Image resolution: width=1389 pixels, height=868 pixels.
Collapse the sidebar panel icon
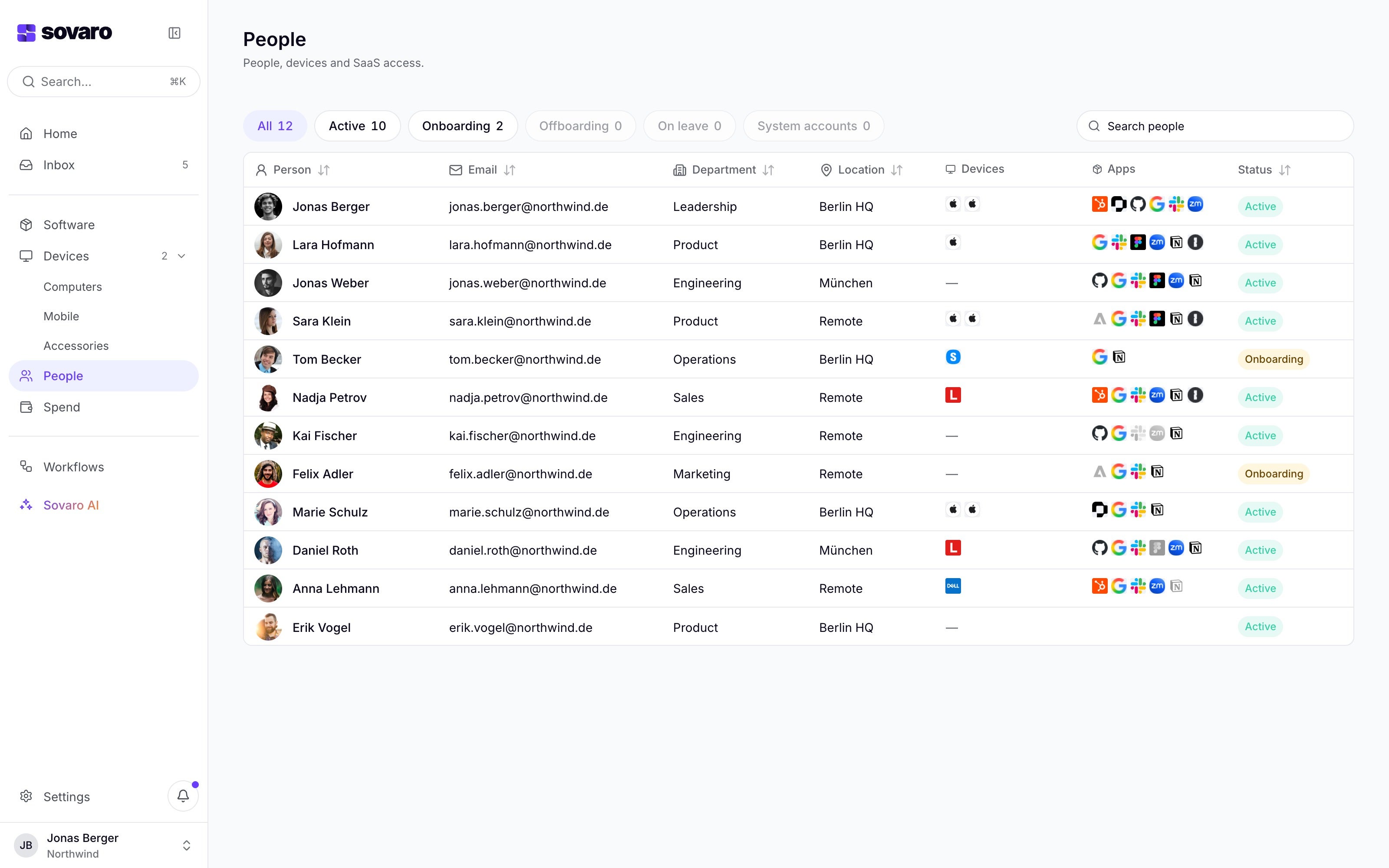(x=174, y=33)
